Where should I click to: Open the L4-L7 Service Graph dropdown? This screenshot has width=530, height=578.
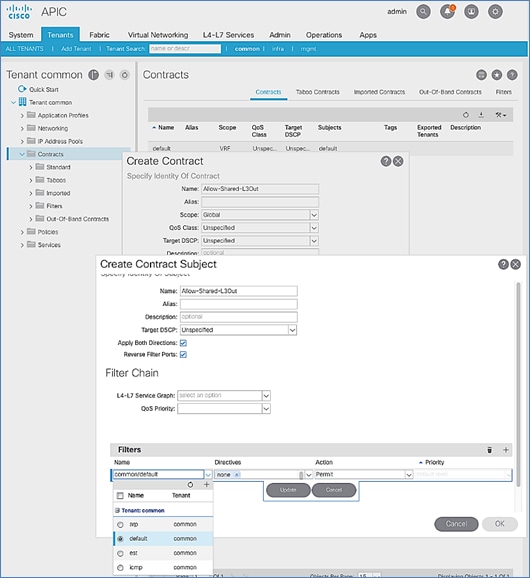click(x=266, y=396)
